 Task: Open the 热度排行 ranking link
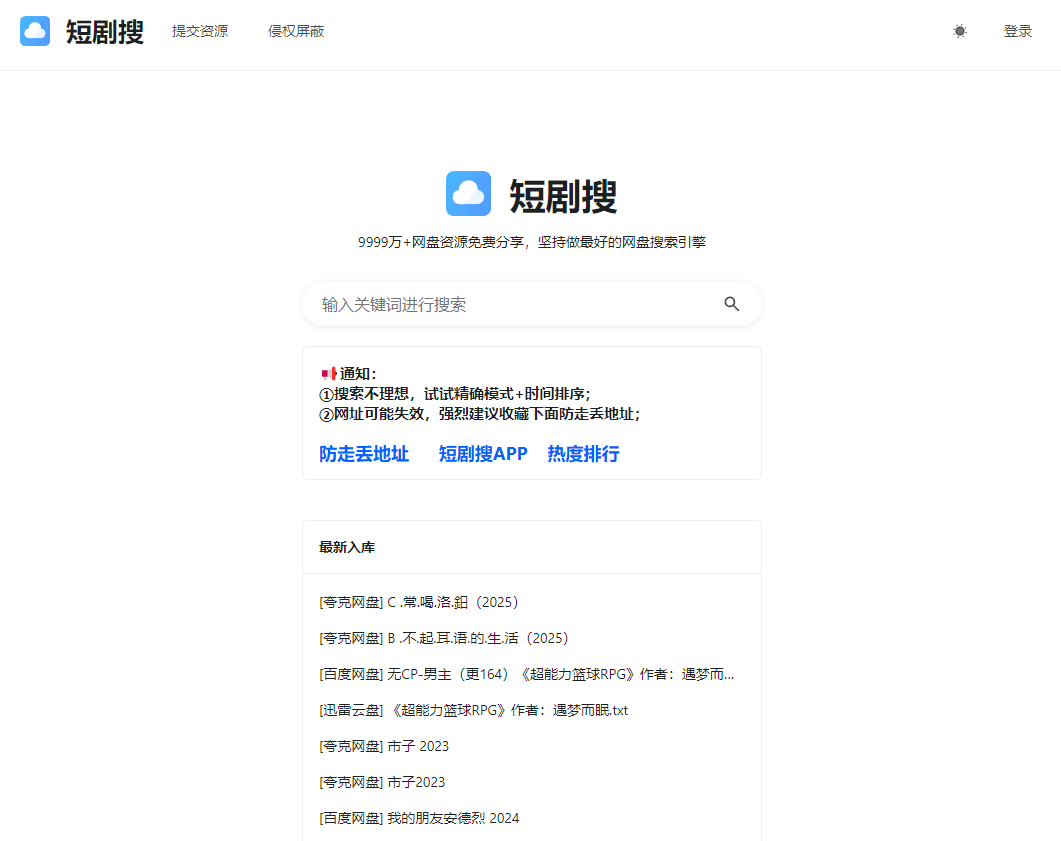pyautogui.click(x=583, y=454)
